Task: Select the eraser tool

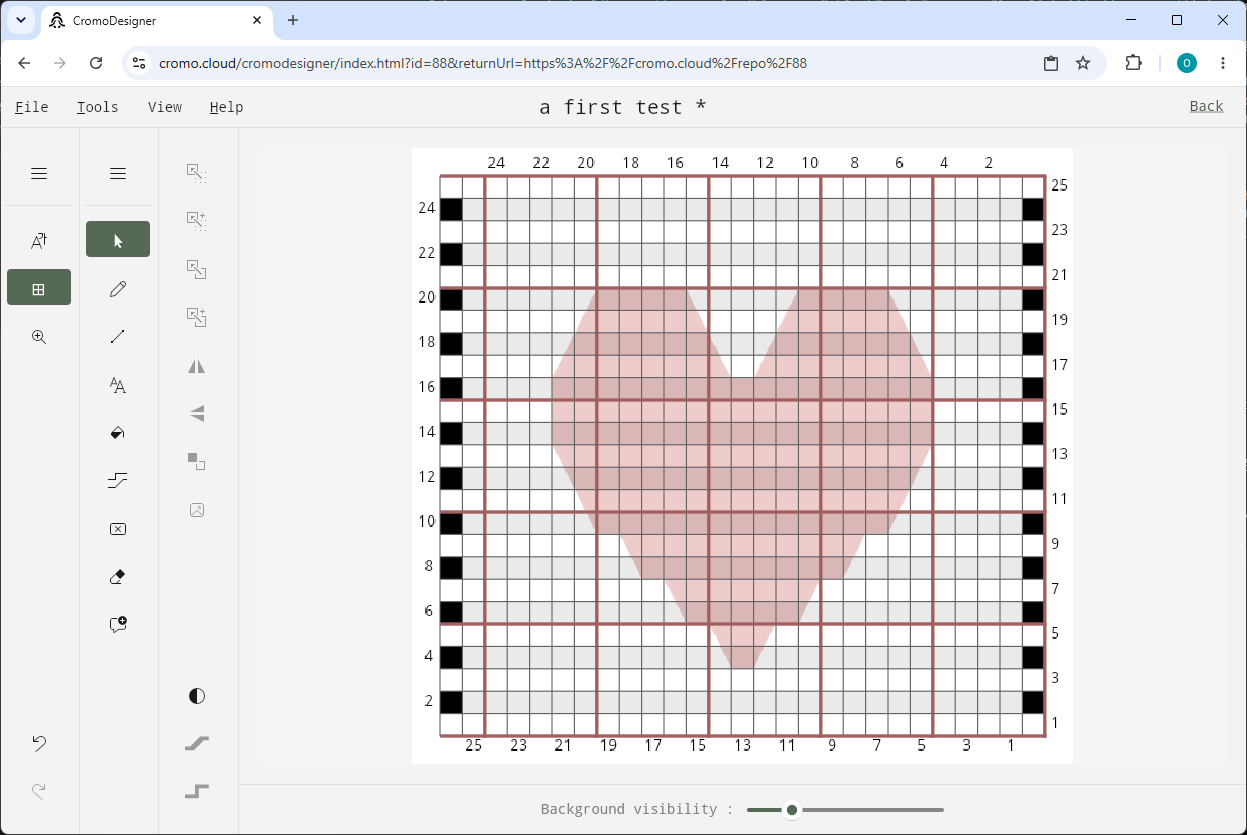Action: pyautogui.click(x=118, y=577)
